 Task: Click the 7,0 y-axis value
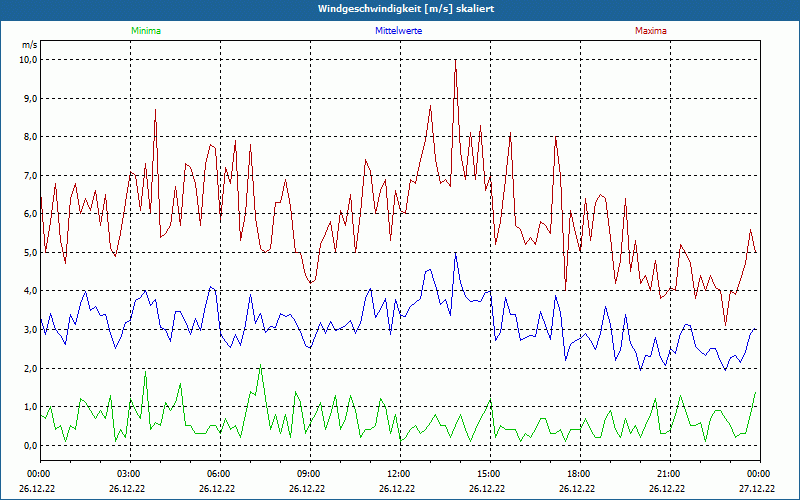pos(31,176)
